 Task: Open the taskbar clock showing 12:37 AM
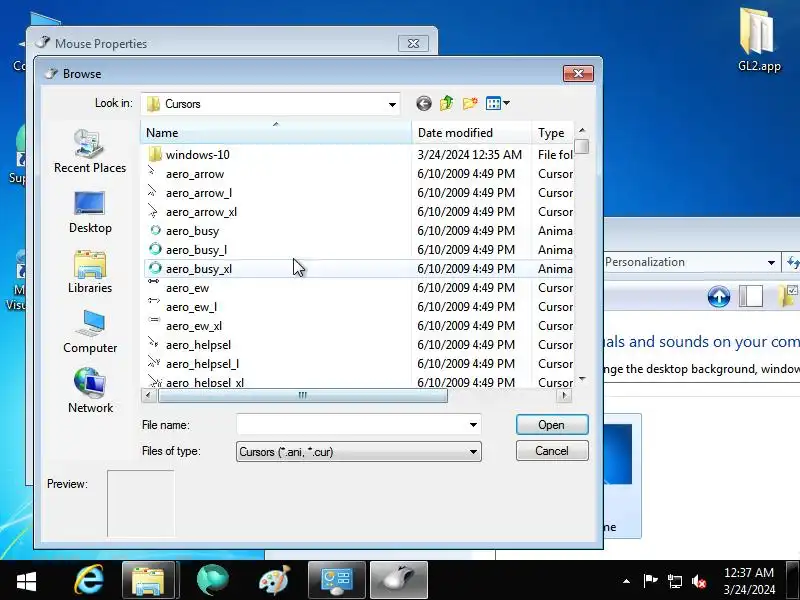coord(749,581)
